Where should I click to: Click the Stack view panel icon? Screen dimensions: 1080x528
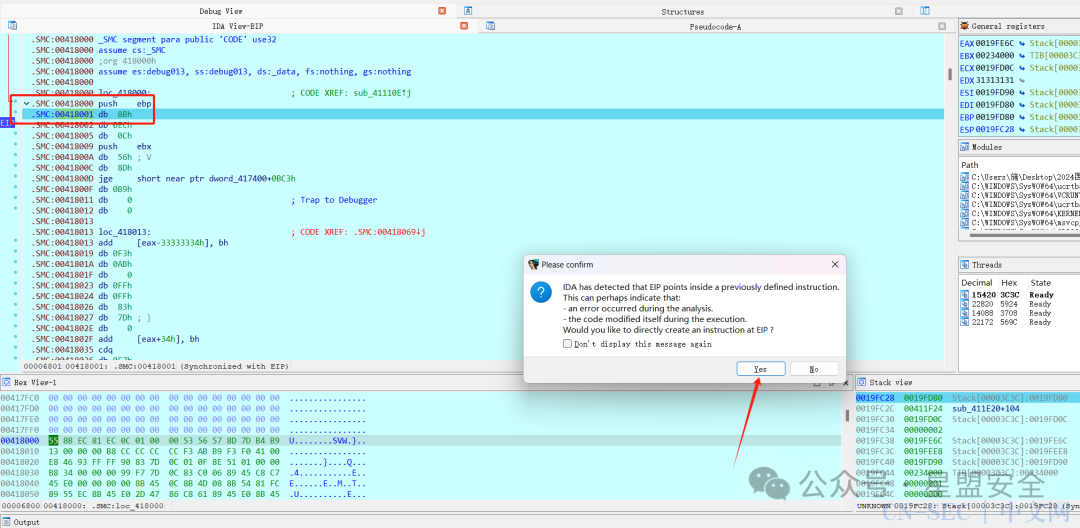point(862,382)
